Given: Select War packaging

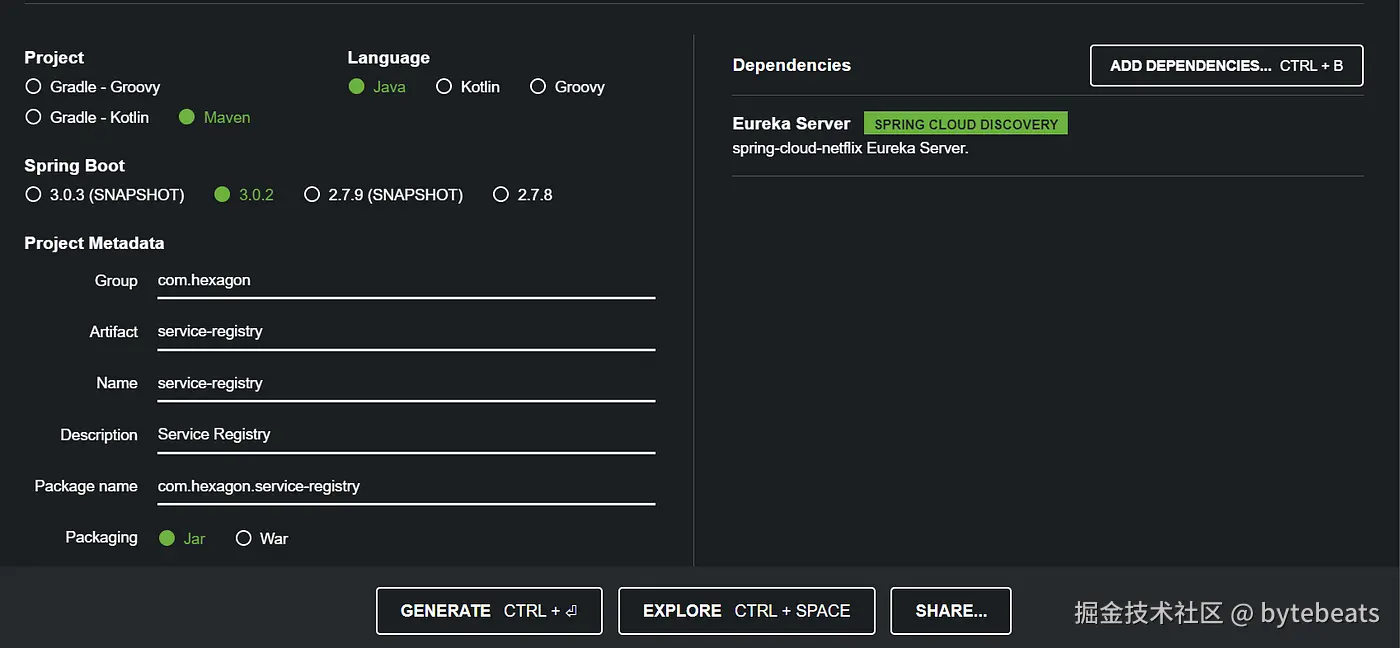Looking at the screenshot, I should [244, 539].
